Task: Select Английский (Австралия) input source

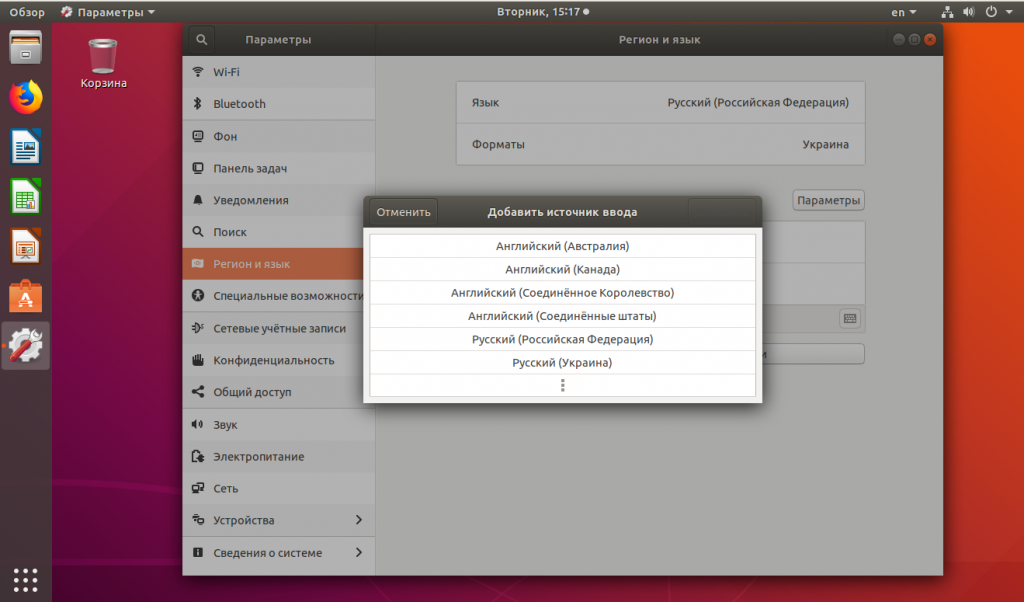Action: [x=562, y=246]
